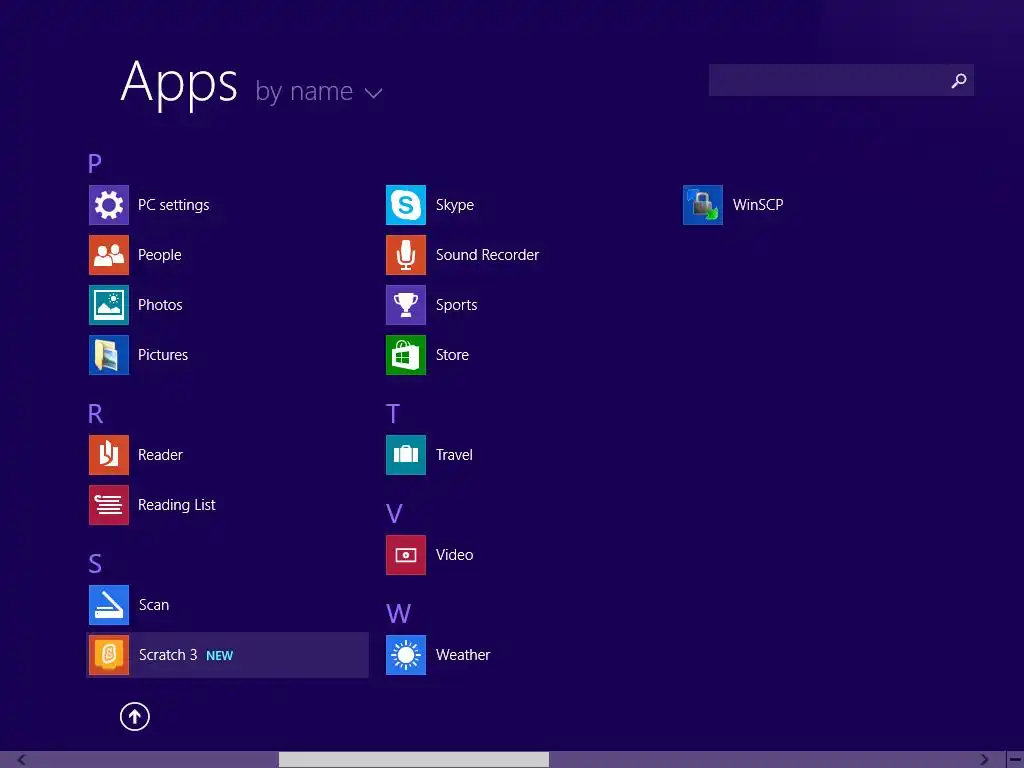Screen dimensions: 1024x768
Task: Click the 'Scratch 3' label
Action: click(x=168, y=655)
